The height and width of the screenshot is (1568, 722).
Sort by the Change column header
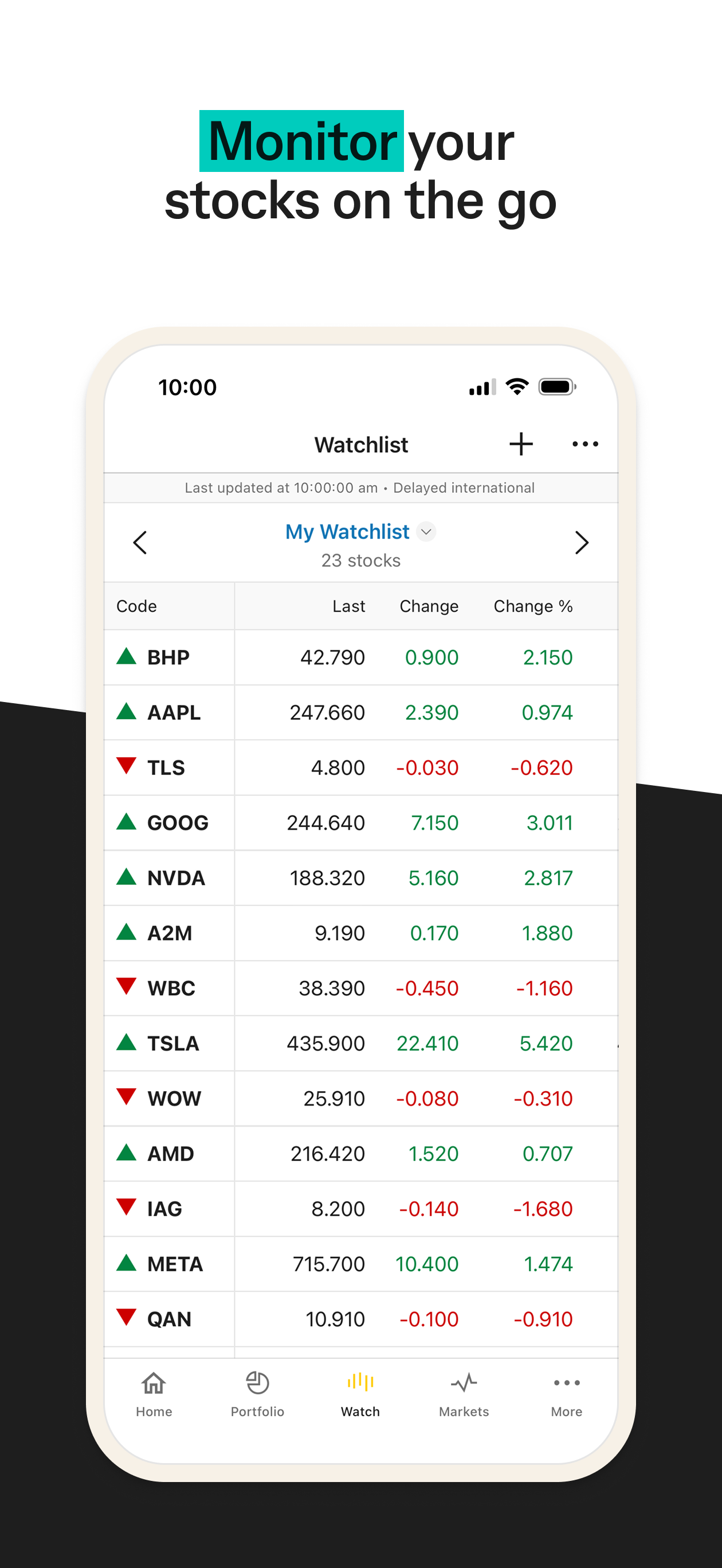(429, 606)
